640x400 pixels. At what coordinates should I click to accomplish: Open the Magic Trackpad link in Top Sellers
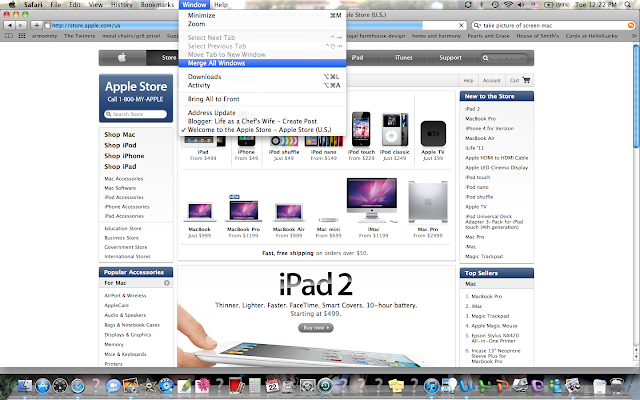point(490,316)
